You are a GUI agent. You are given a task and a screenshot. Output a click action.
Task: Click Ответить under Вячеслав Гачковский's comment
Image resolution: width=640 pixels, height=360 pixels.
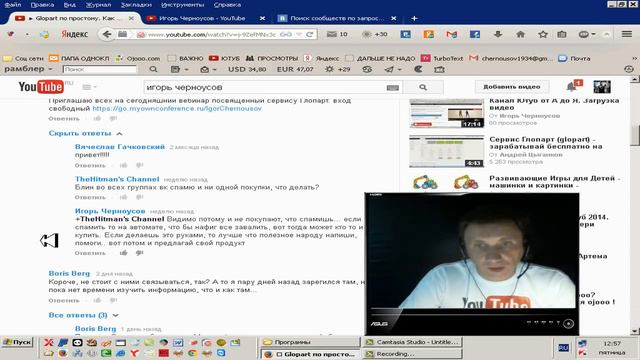coord(90,165)
